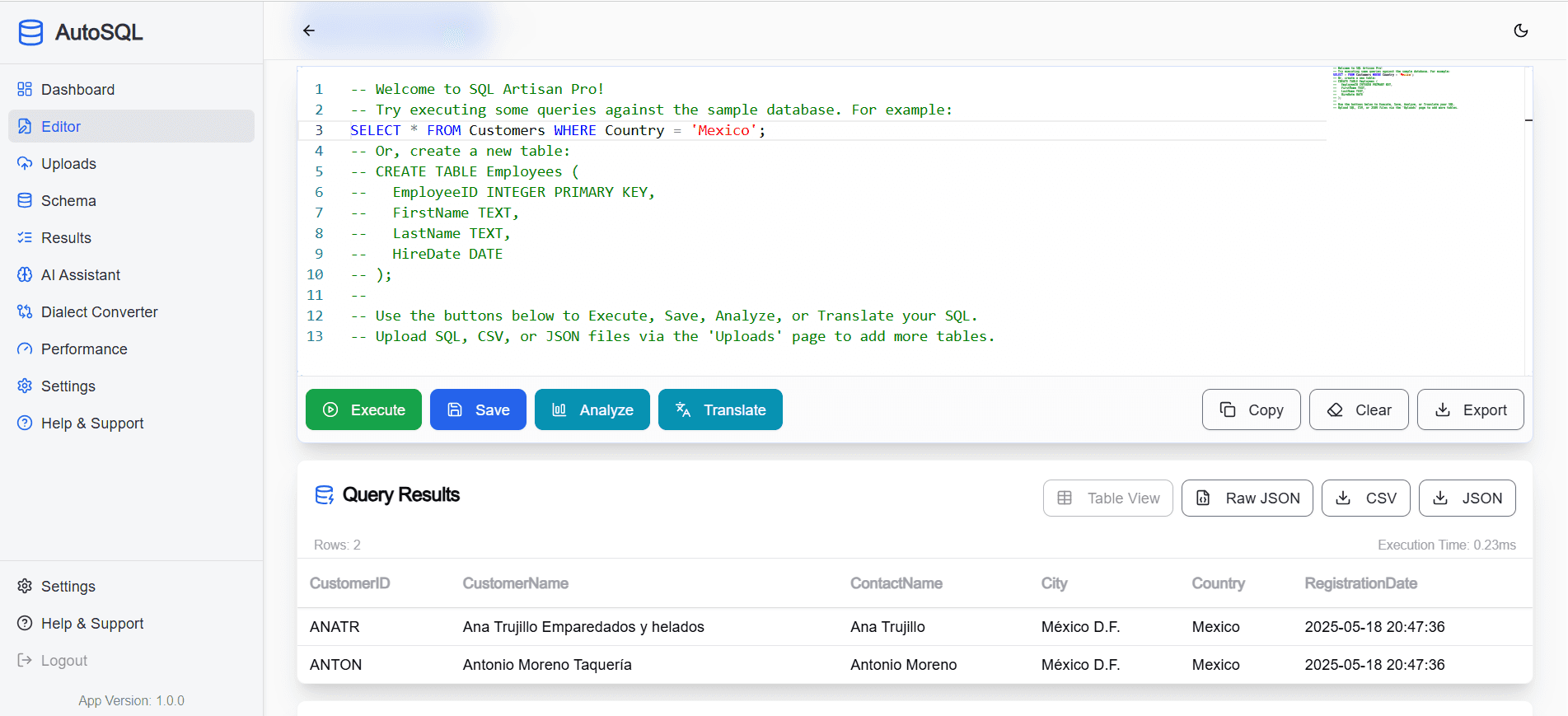Click the ANATR customer ID cell
1568x716 pixels.
click(x=335, y=627)
